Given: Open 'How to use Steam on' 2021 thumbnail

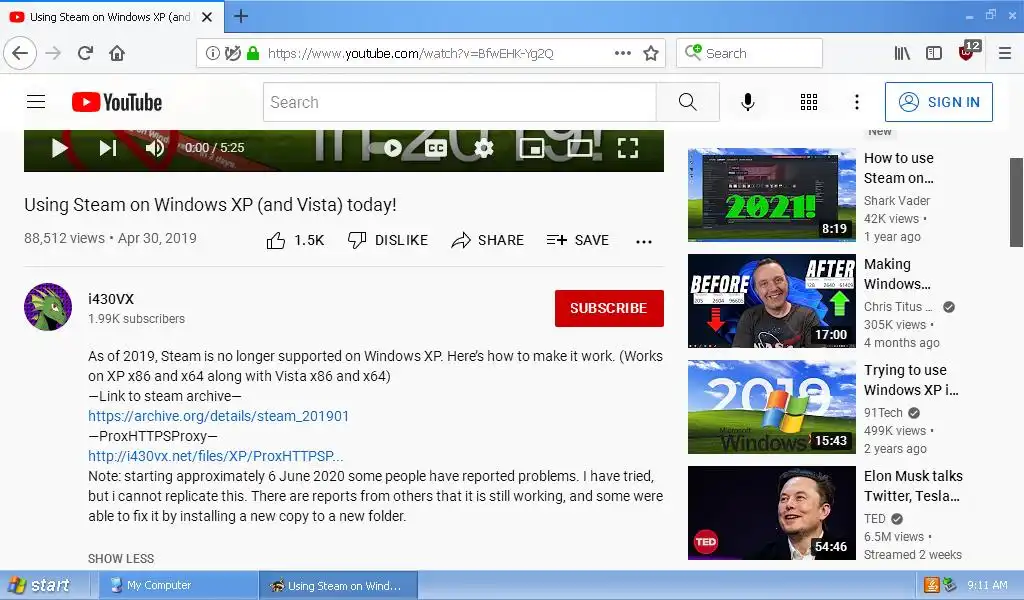Looking at the screenshot, I should [x=771, y=195].
